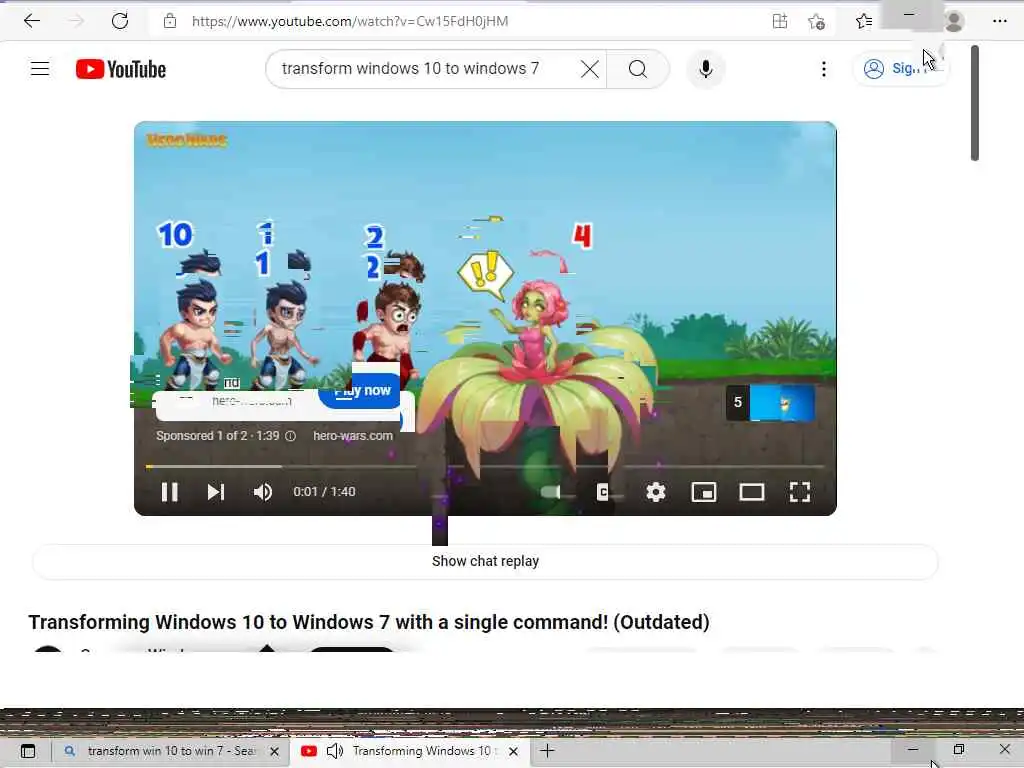The image size is (1024, 768).
Task: Click the video time display 0:01 / 1:40
Action: click(324, 492)
